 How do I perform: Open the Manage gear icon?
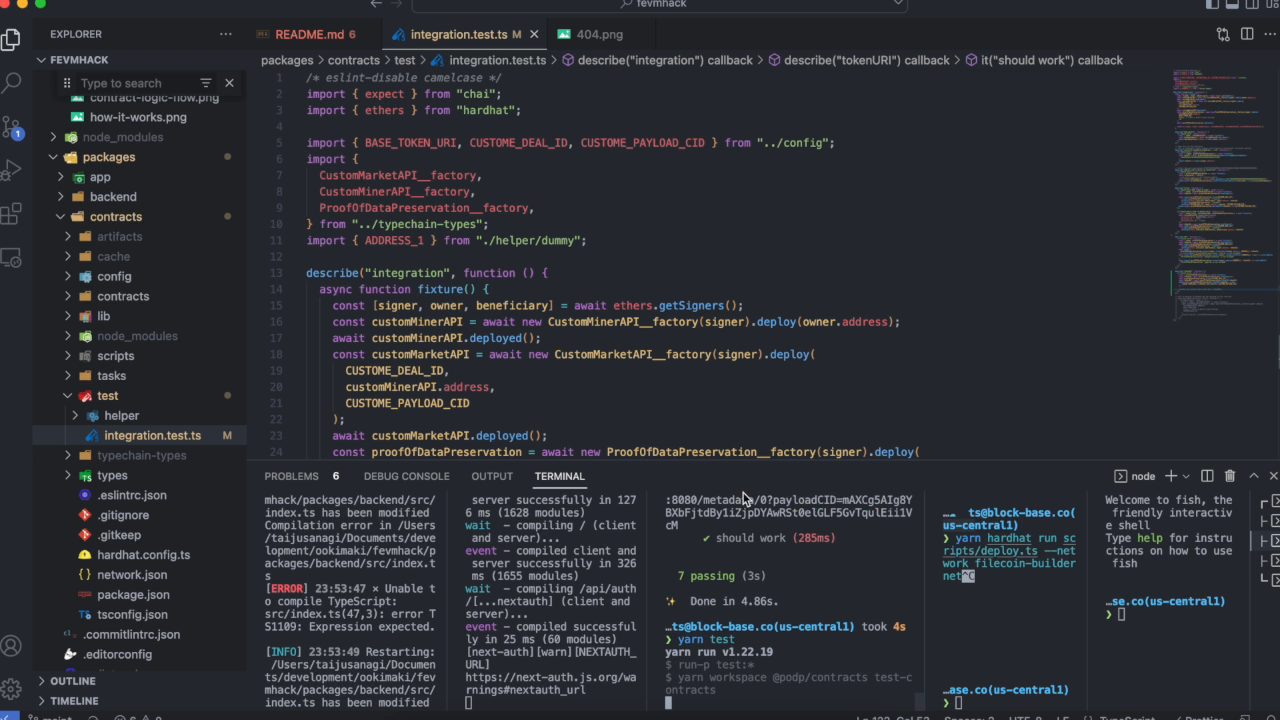point(11,689)
